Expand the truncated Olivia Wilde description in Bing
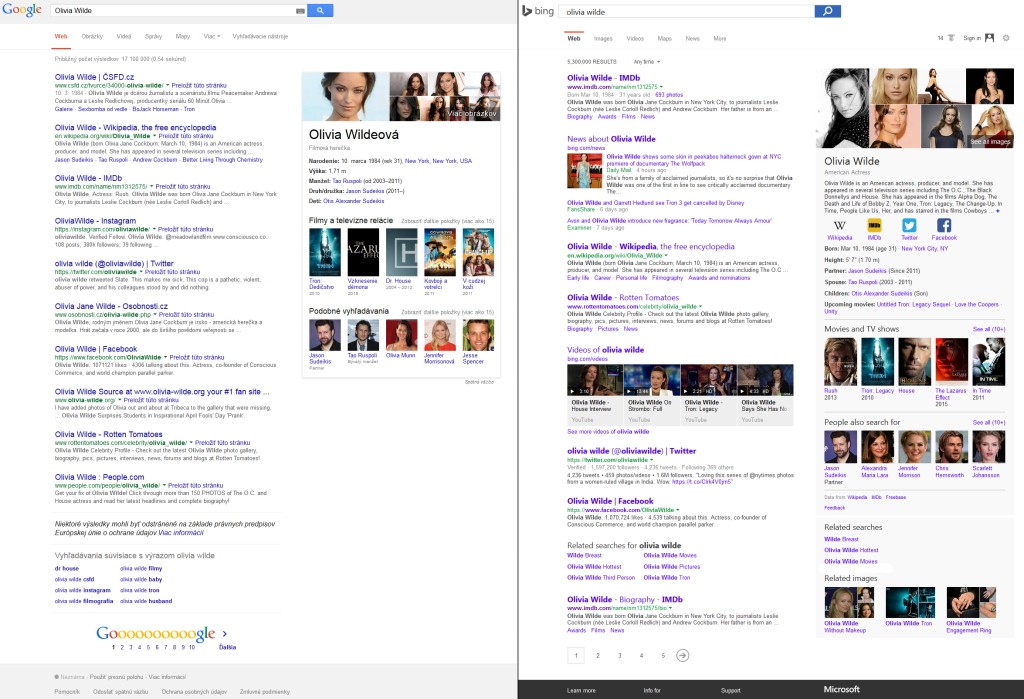The height and width of the screenshot is (699, 1024). (x=996, y=211)
